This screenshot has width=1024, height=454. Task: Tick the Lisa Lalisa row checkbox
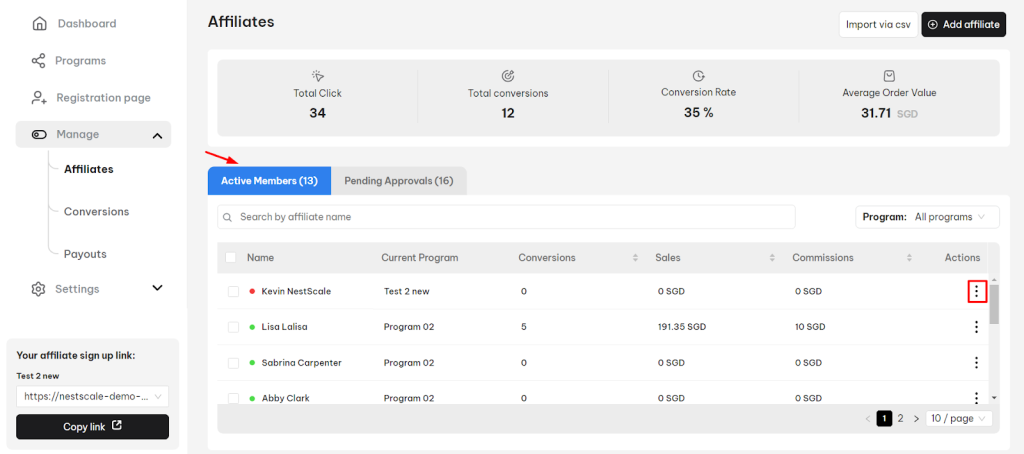click(233, 327)
